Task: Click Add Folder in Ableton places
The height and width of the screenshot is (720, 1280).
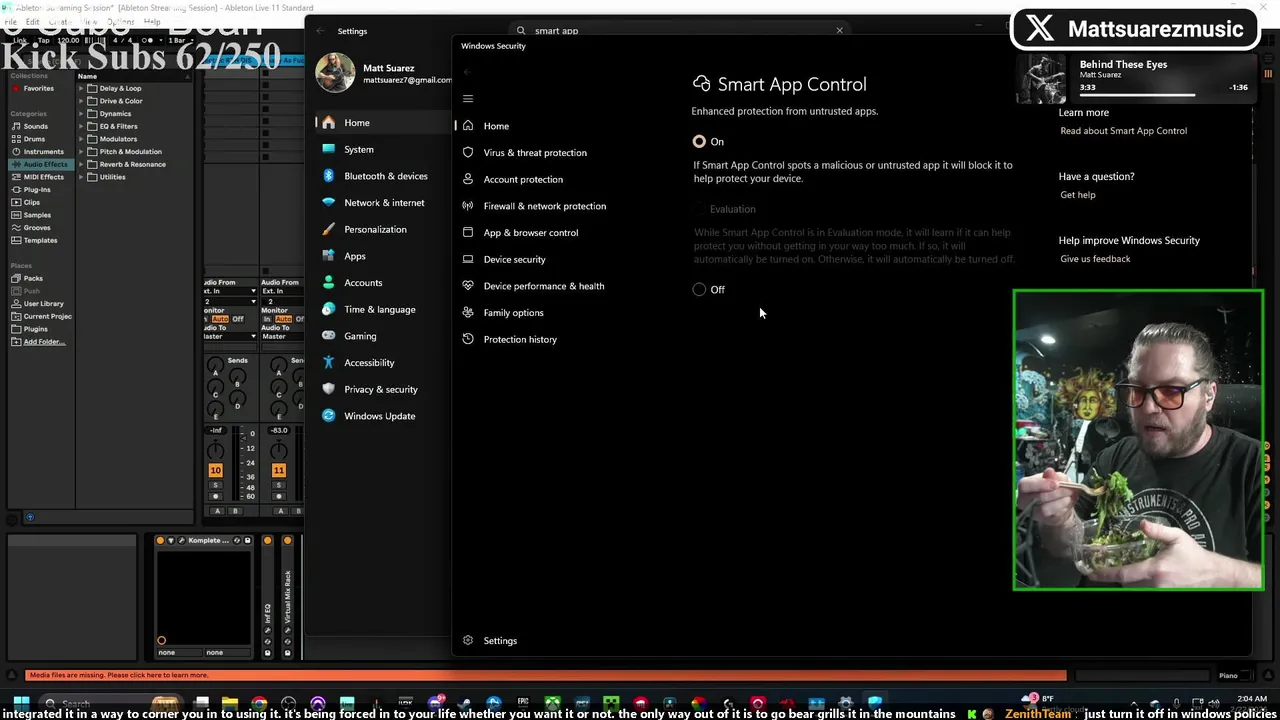Action: pyautogui.click(x=38, y=342)
